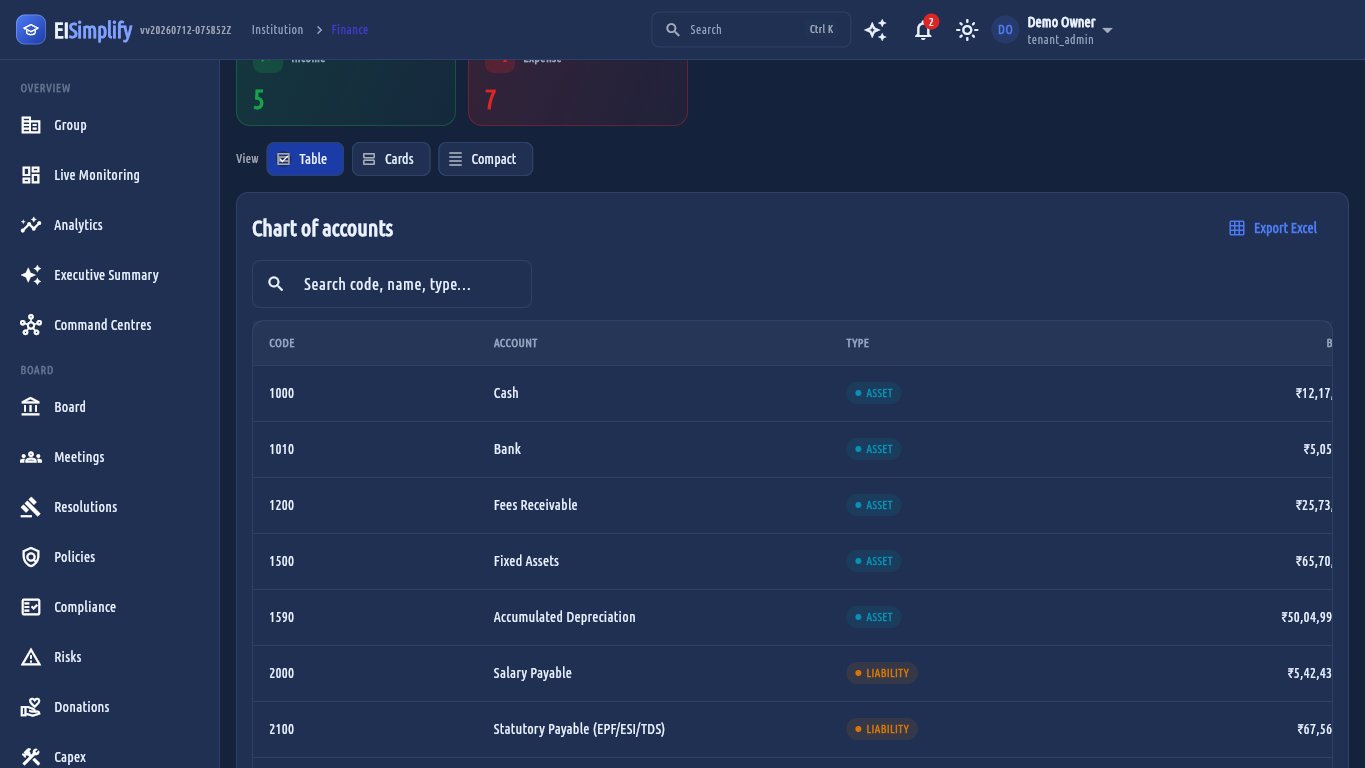The height and width of the screenshot is (768, 1365).
Task: Click the Board bank building icon
Action: [x=31, y=407]
